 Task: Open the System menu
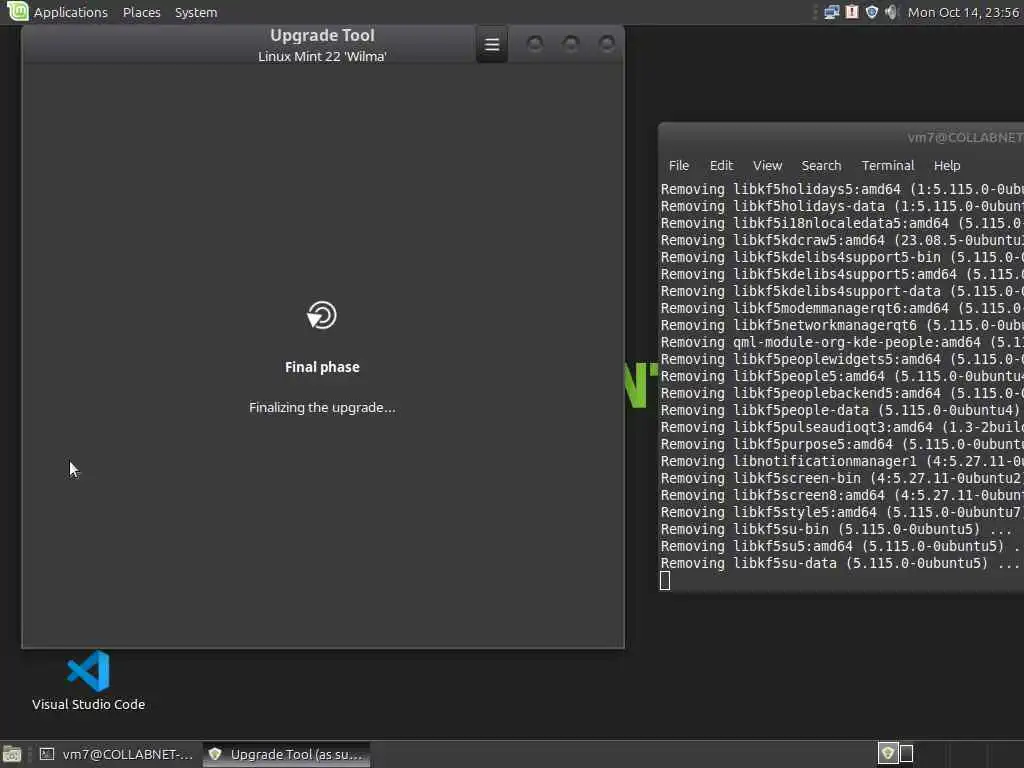click(196, 12)
